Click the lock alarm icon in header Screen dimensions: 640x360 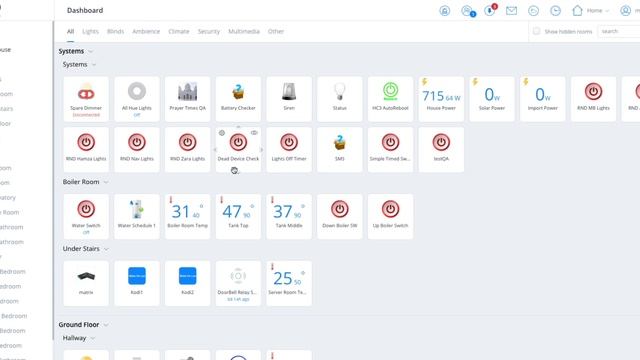point(444,11)
